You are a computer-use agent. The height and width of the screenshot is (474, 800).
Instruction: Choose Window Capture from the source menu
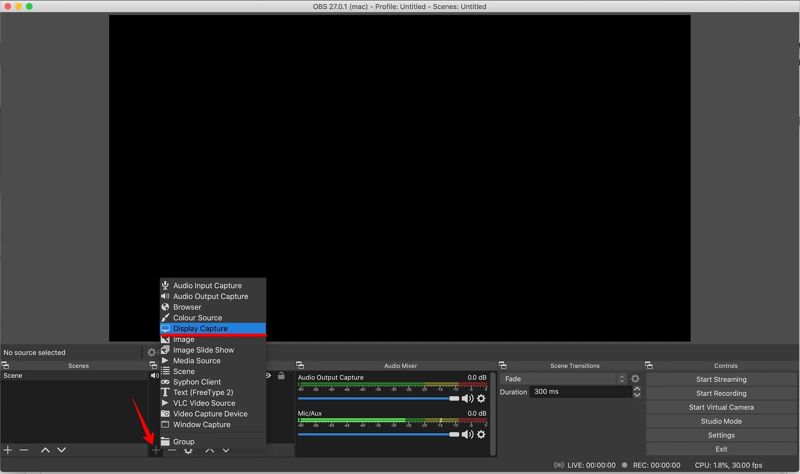tap(201, 425)
